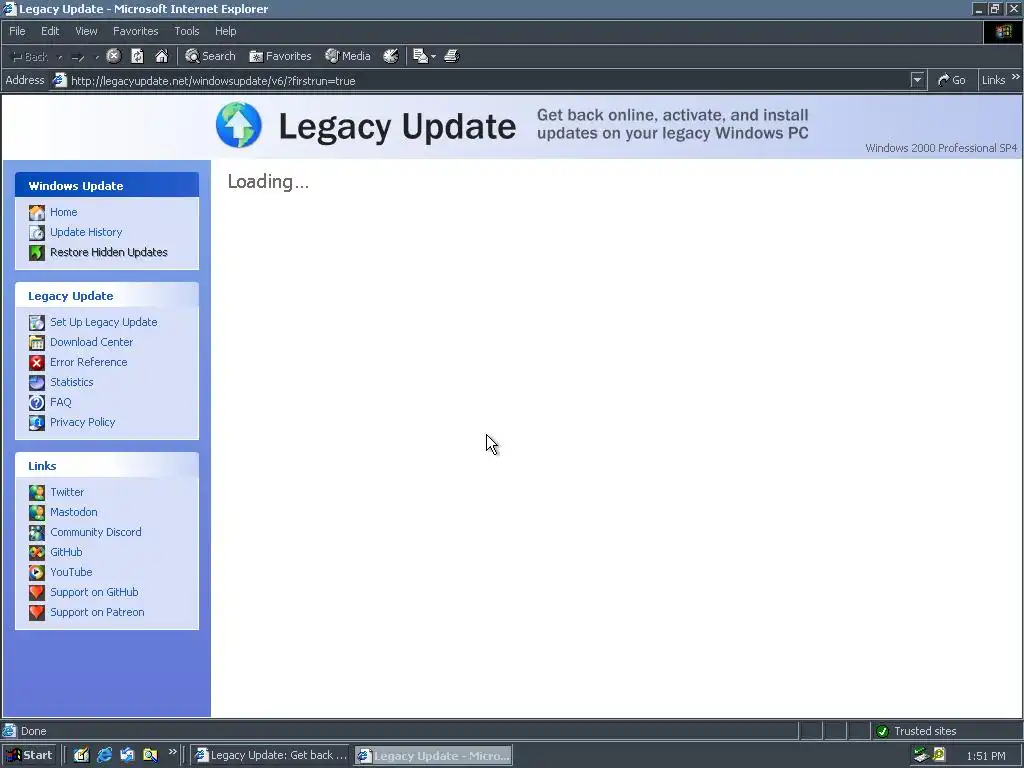Click the Forward arrow in toolbar
Viewport: 1024px width, 768px height.
(78, 57)
